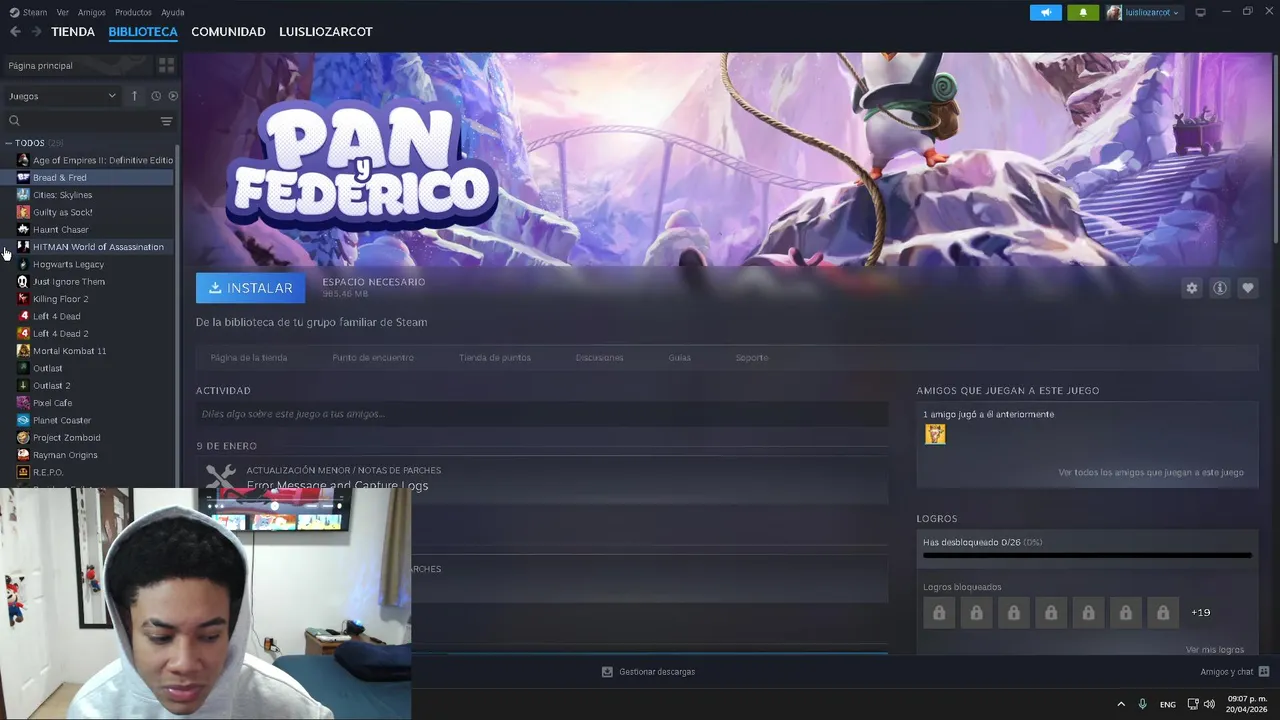Open the game information icon
1280x720 pixels.
click(1219, 288)
